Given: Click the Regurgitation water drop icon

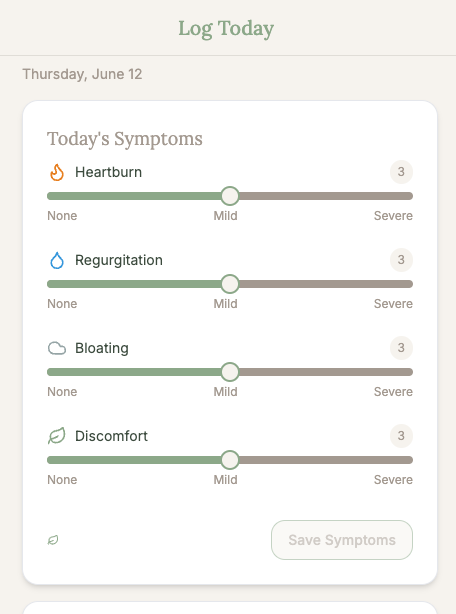Looking at the screenshot, I should pos(57,260).
